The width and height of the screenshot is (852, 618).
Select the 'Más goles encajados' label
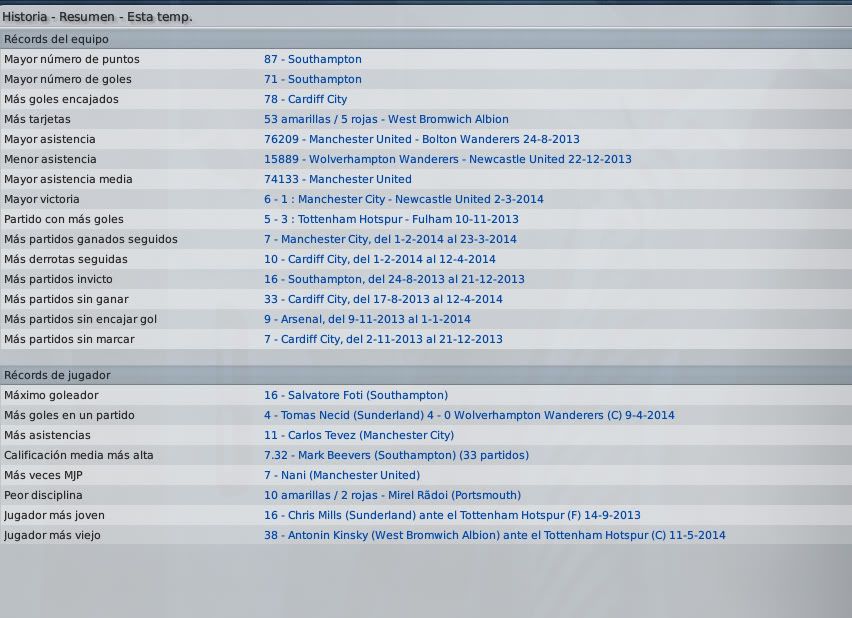click(x=61, y=99)
